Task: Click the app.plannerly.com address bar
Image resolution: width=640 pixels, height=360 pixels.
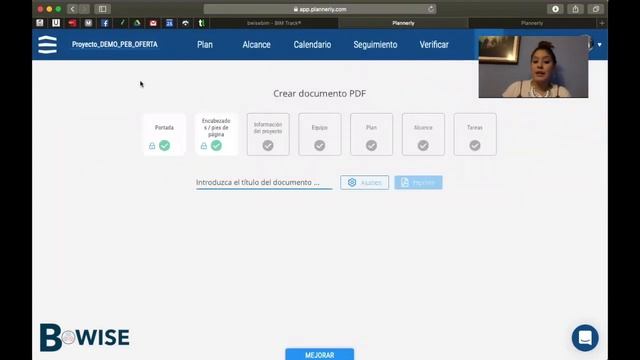Action: click(320, 9)
